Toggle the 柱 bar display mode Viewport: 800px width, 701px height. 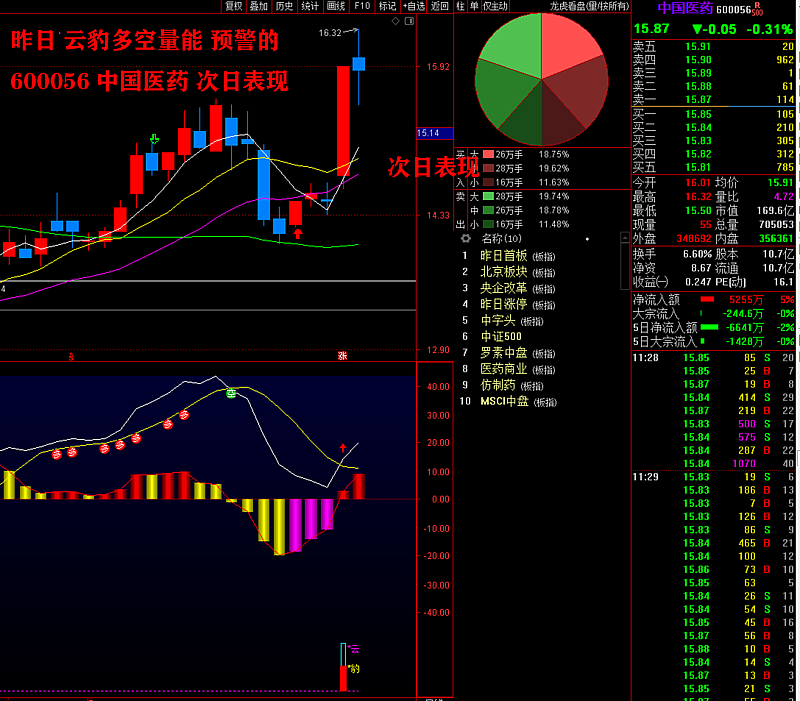(x=461, y=6)
